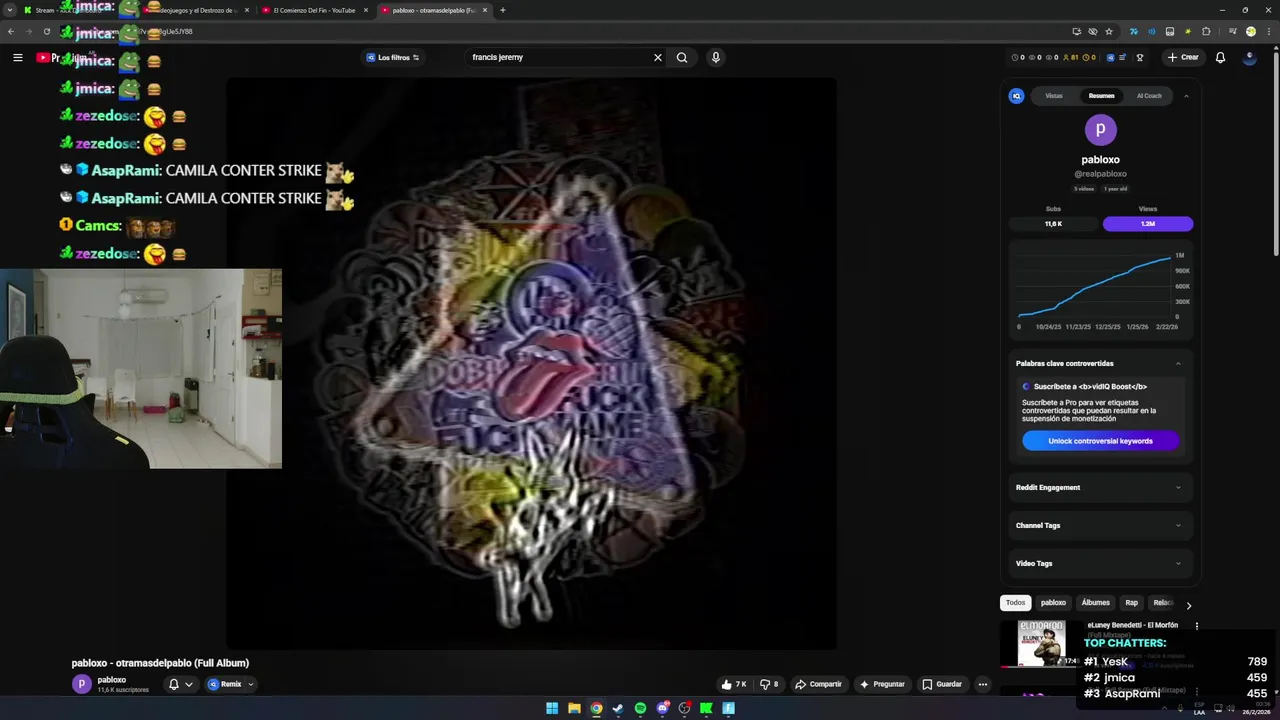Open the YouTube hamburger guide menu

click(x=17, y=57)
